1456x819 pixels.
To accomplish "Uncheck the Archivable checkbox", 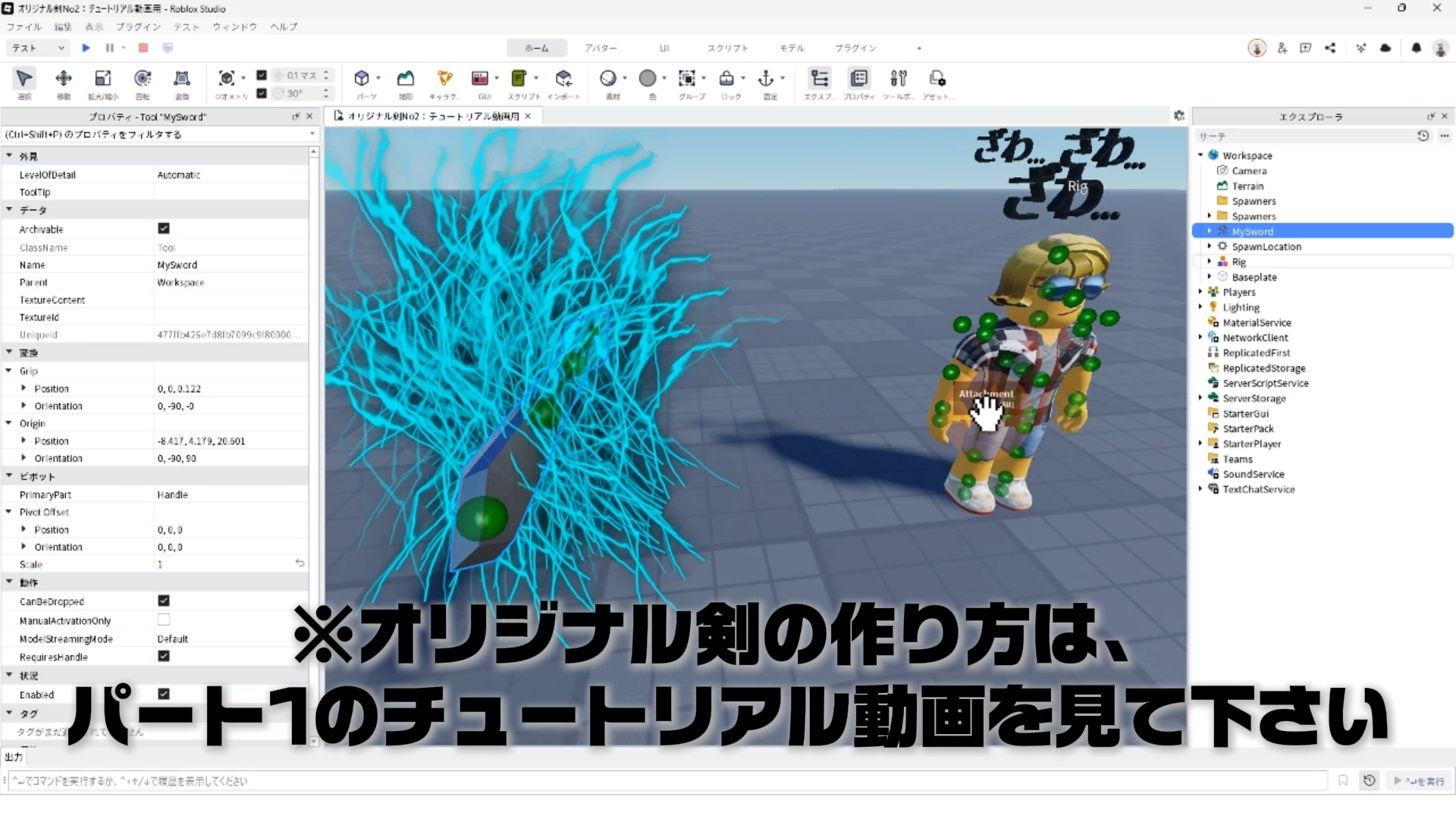I will click(164, 228).
